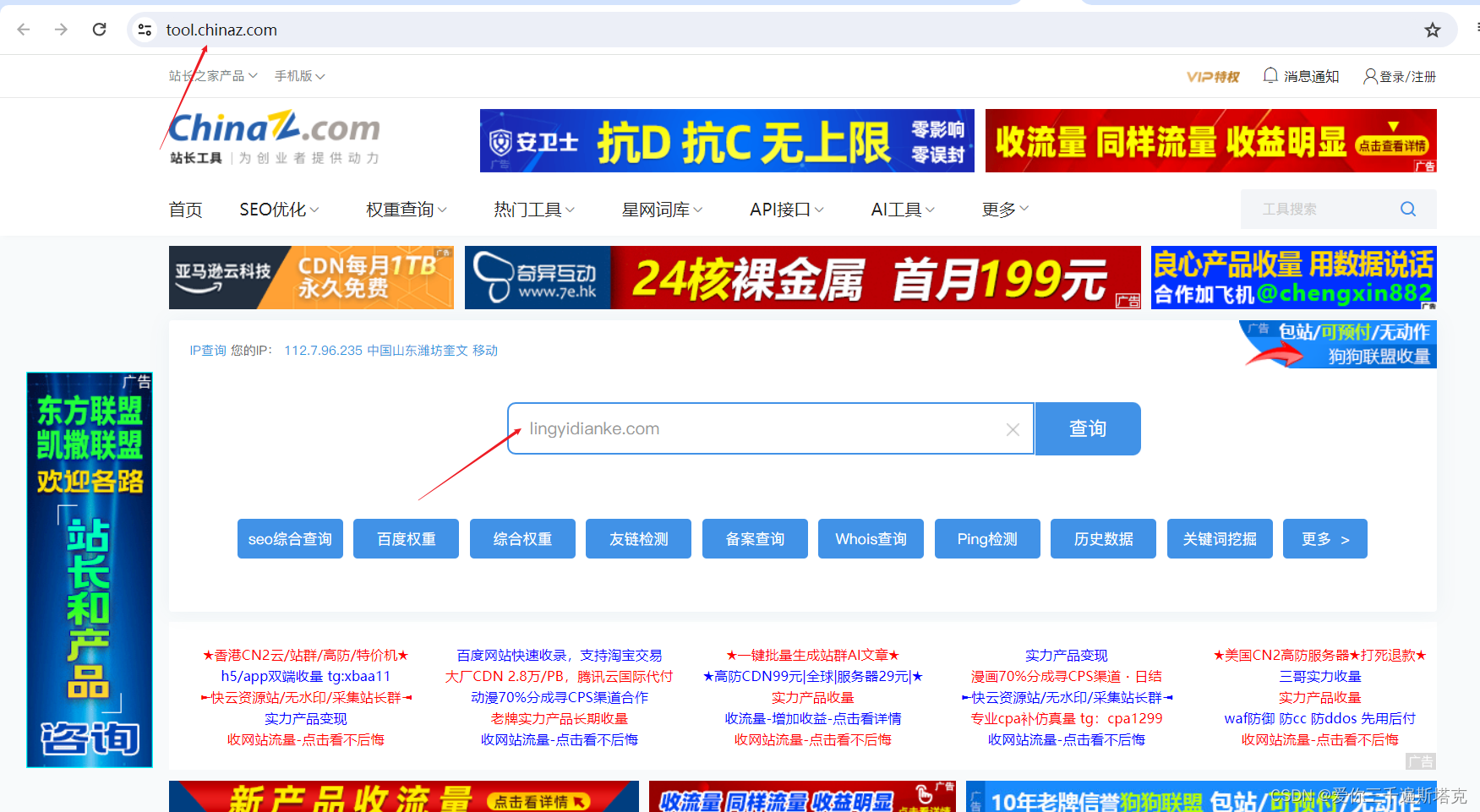The image size is (1480, 812).
Task: Click the 登录/注册 user icon
Action: [1369, 75]
